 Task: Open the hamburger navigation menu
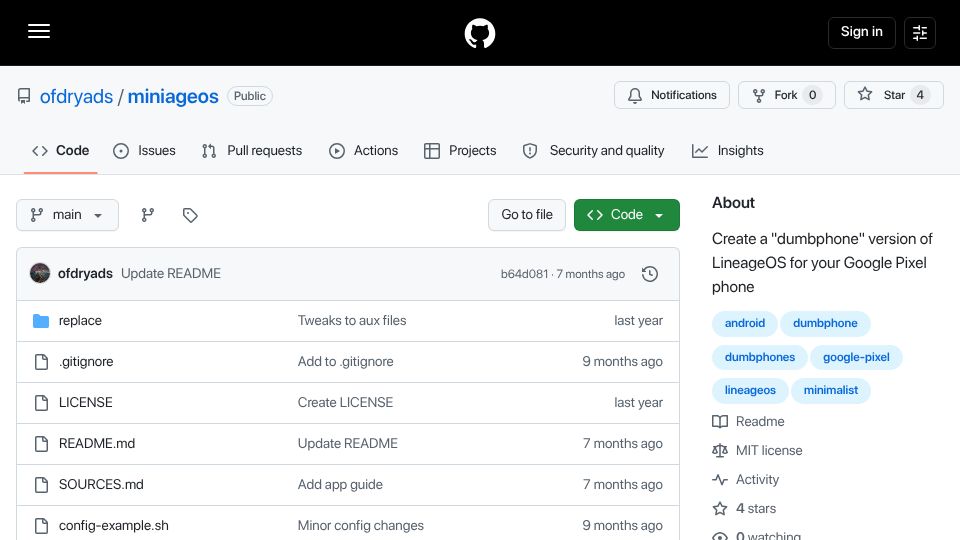click(x=39, y=31)
